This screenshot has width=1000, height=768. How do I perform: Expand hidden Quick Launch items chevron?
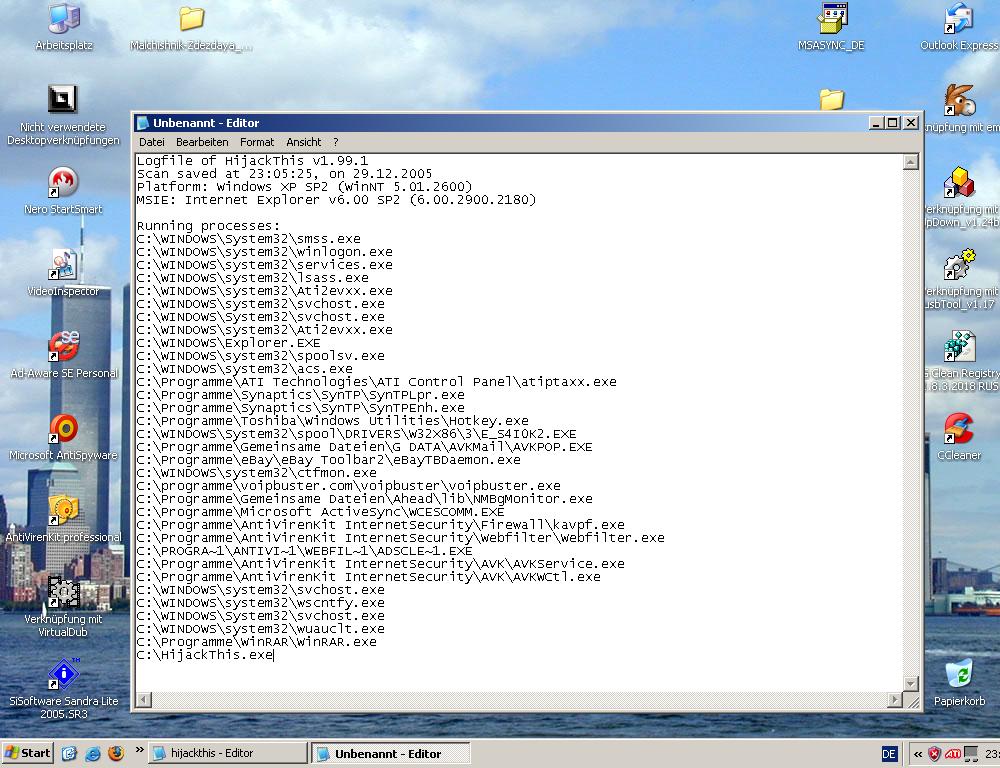(139, 751)
